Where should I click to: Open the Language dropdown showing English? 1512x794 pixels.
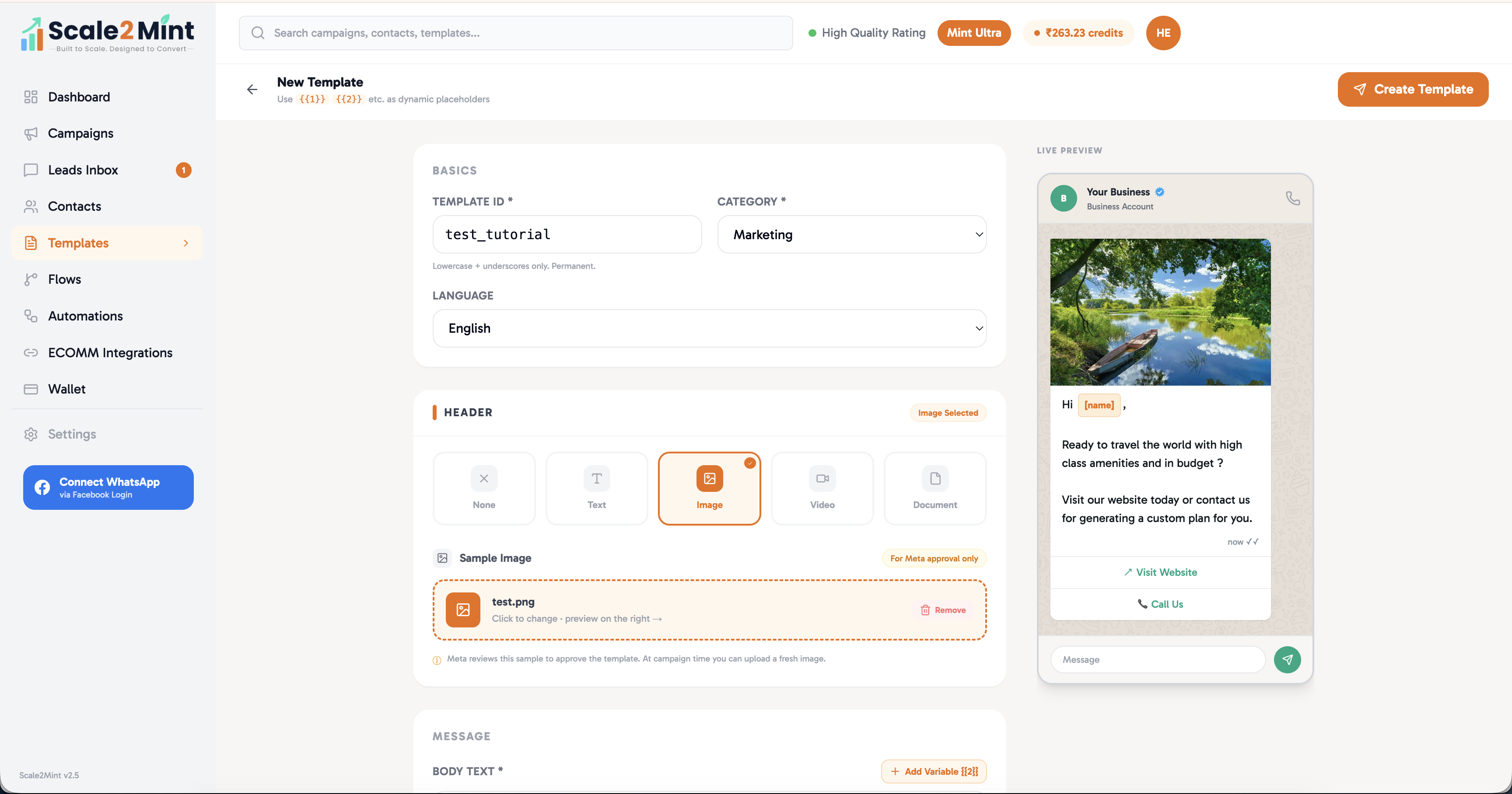coord(709,328)
